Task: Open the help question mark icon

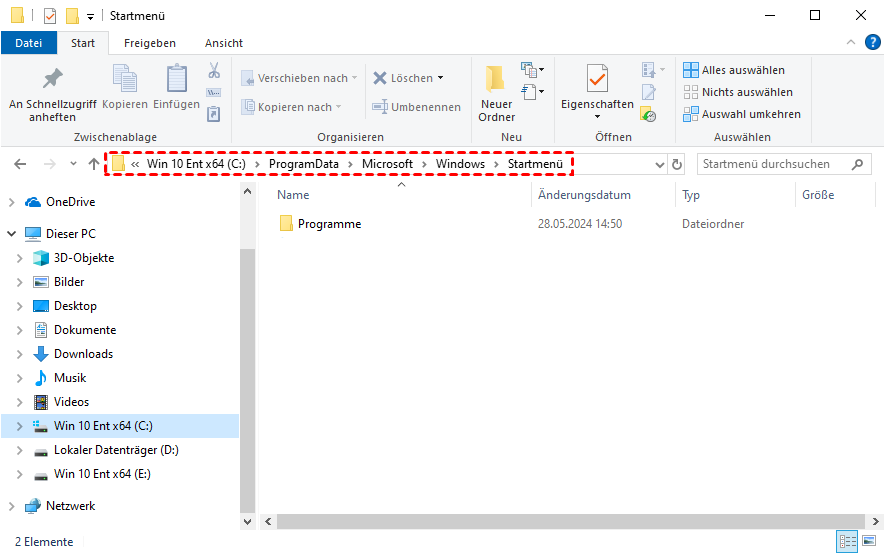Action: [873, 42]
